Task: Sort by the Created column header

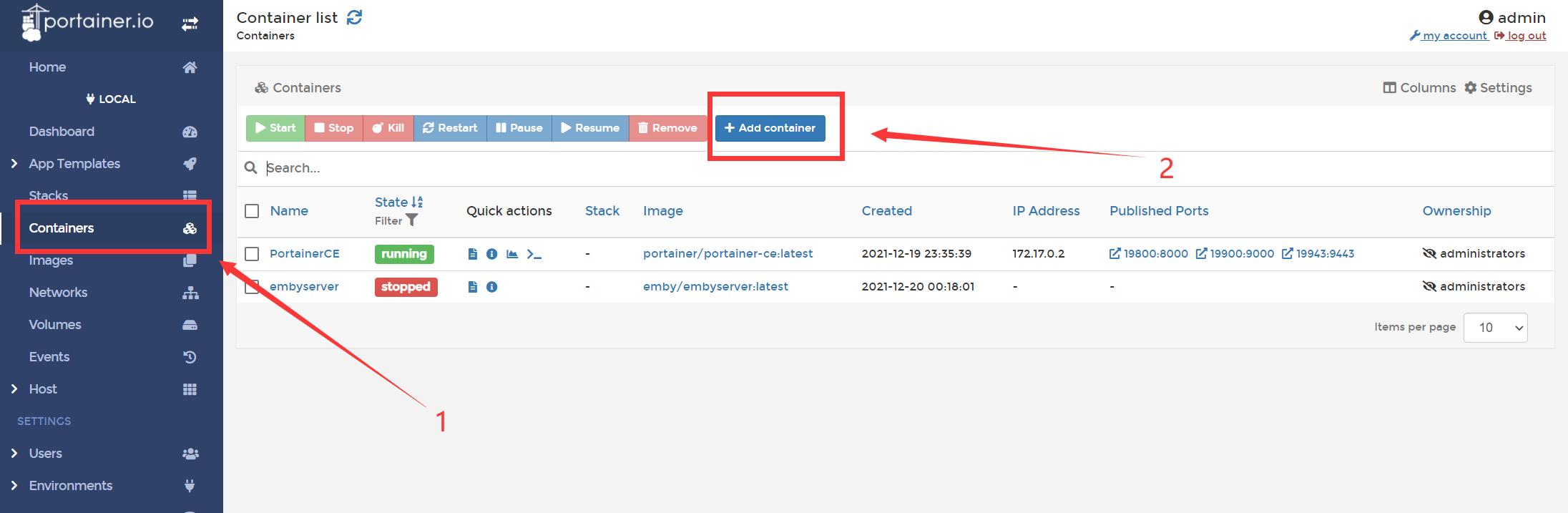Action: (887, 211)
